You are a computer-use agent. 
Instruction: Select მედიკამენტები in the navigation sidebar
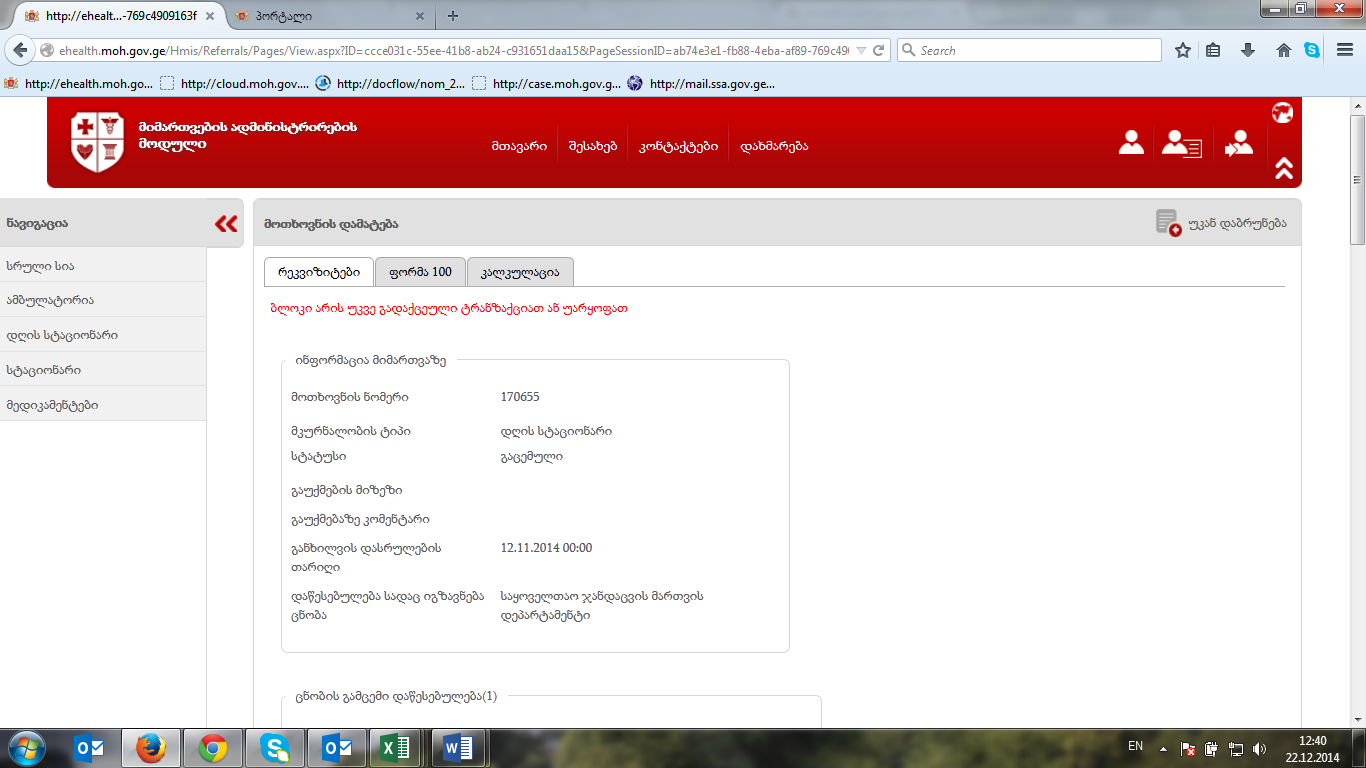[52, 405]
